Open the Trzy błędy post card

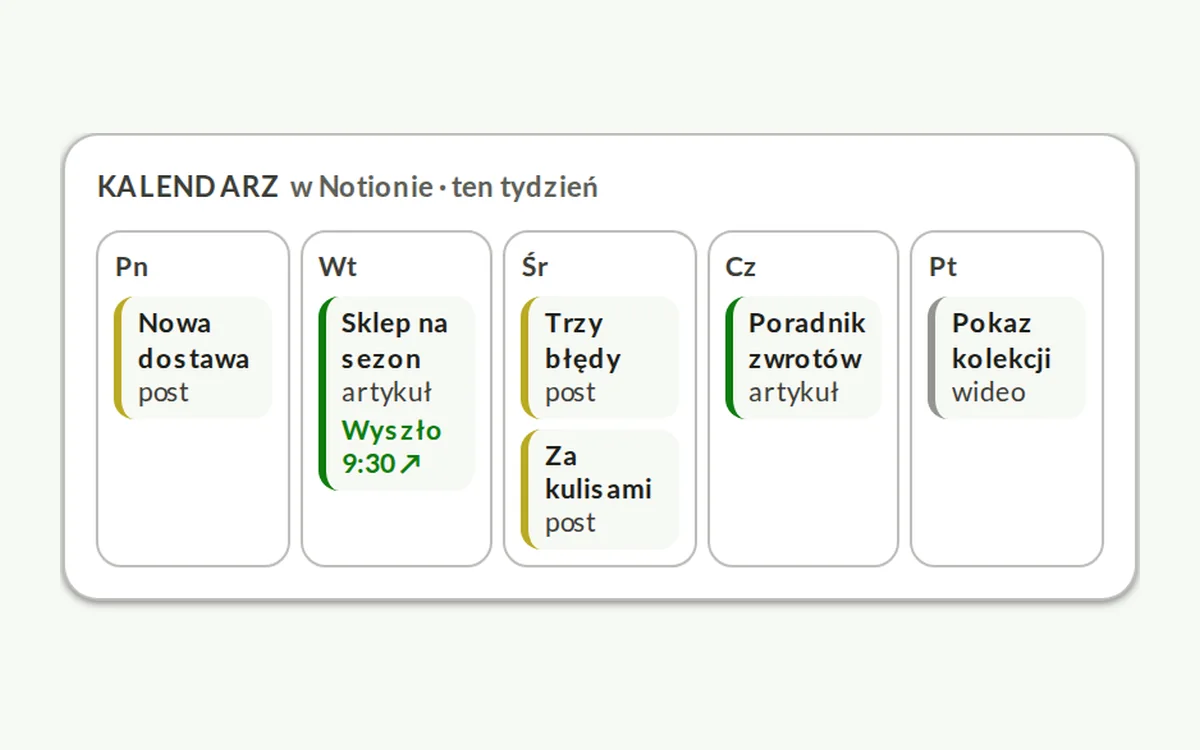[600, 357]
